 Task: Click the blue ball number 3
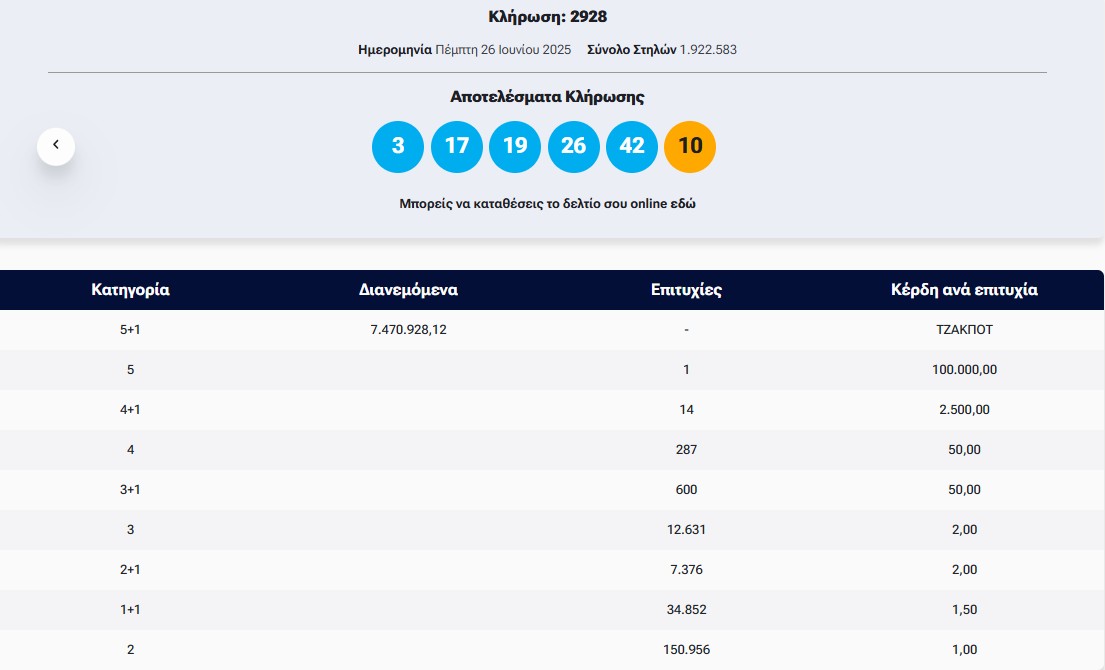click(398, 146)
